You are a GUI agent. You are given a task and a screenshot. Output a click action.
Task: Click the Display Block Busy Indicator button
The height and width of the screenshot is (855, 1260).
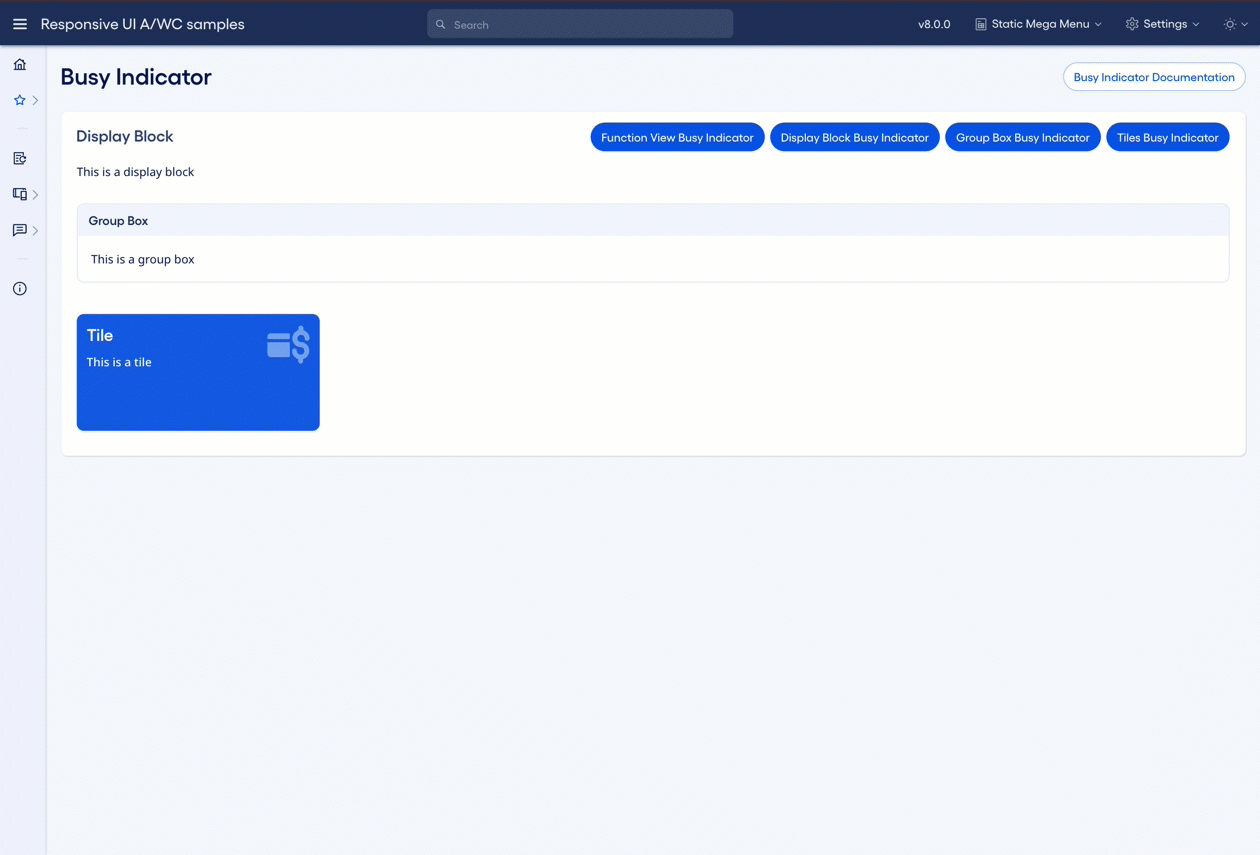(x=854, y=137)
